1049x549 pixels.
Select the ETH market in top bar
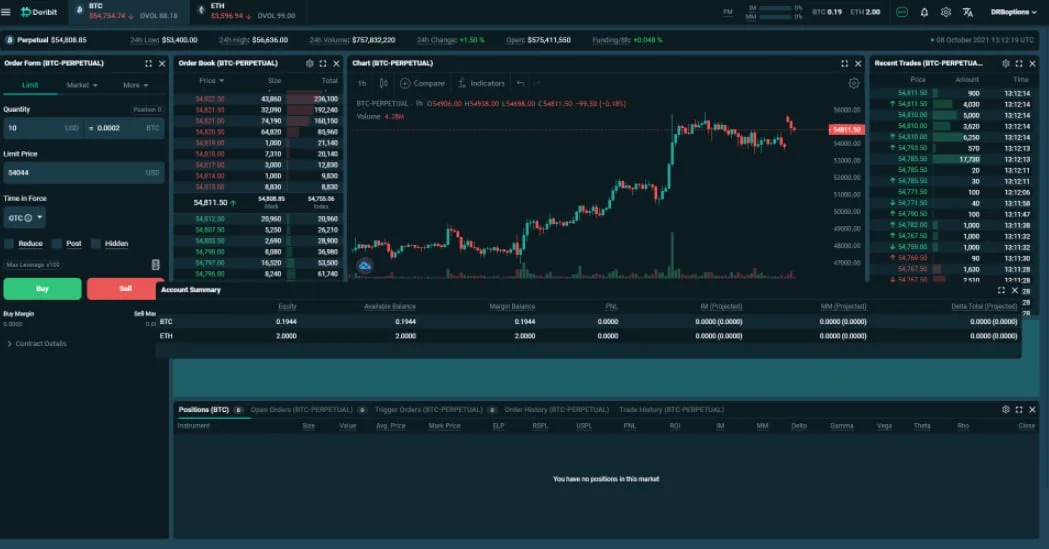tap(248, 11)
